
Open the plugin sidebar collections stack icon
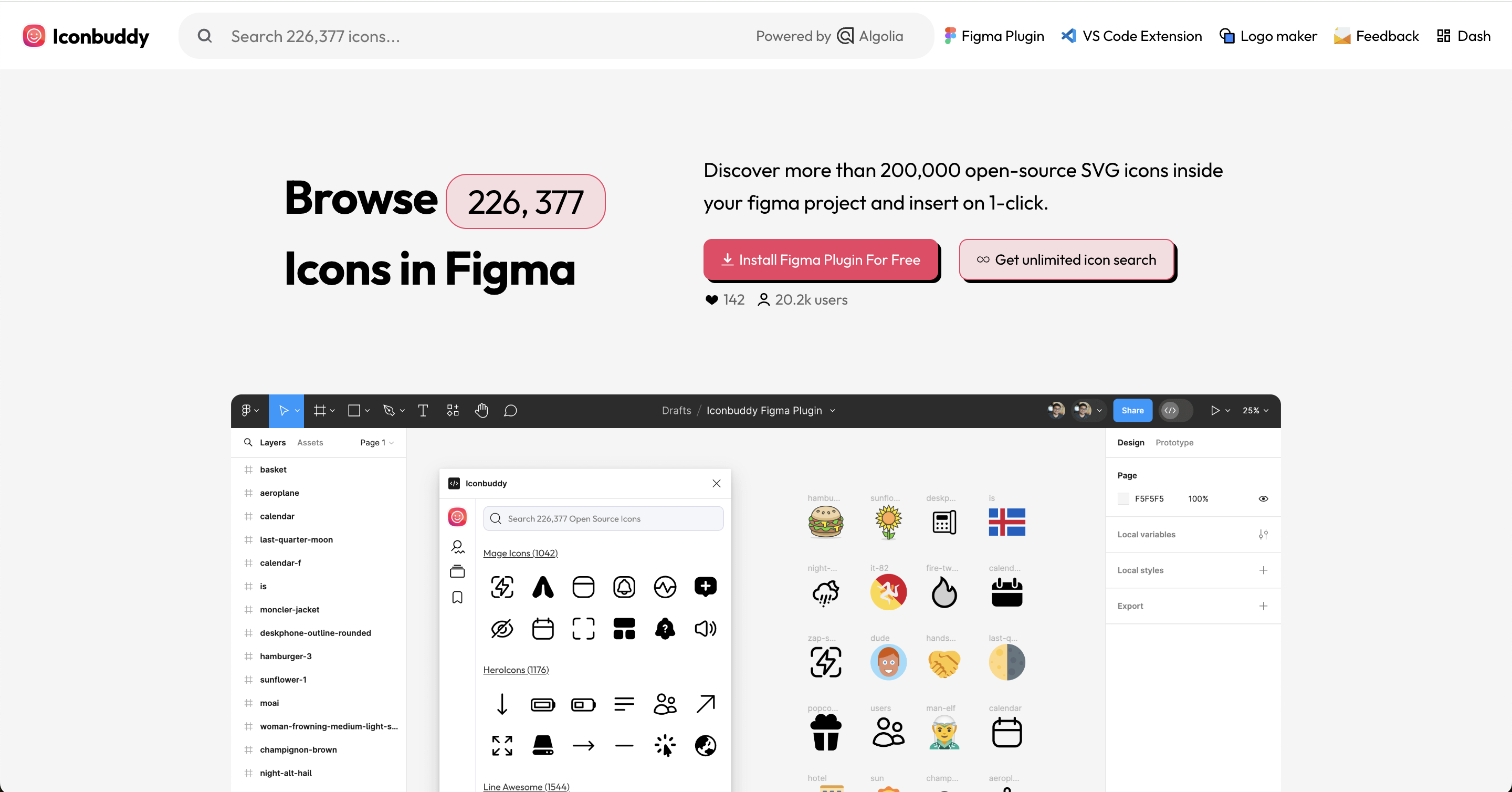pyautogui.click(x=457, y=571)
